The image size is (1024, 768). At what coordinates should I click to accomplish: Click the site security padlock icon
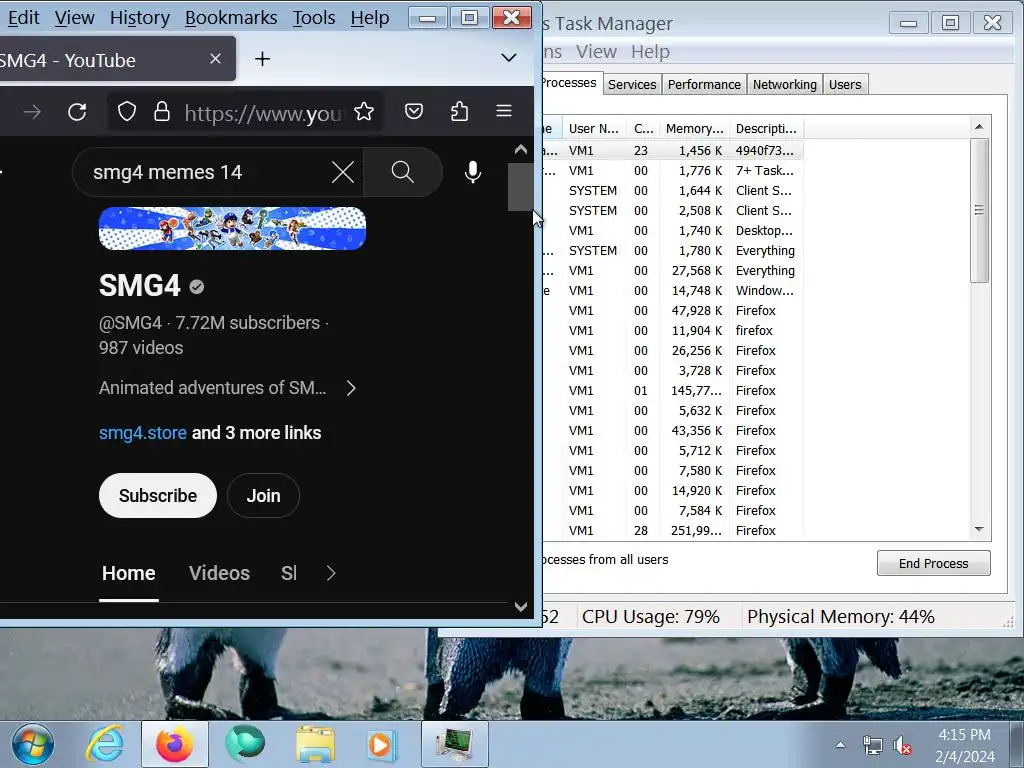pos(161,112)
